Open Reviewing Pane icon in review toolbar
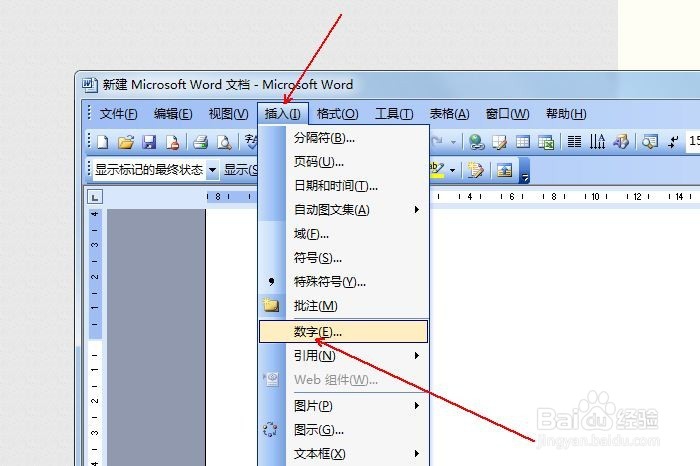This screenshot has width=700, height=466. 504,170
